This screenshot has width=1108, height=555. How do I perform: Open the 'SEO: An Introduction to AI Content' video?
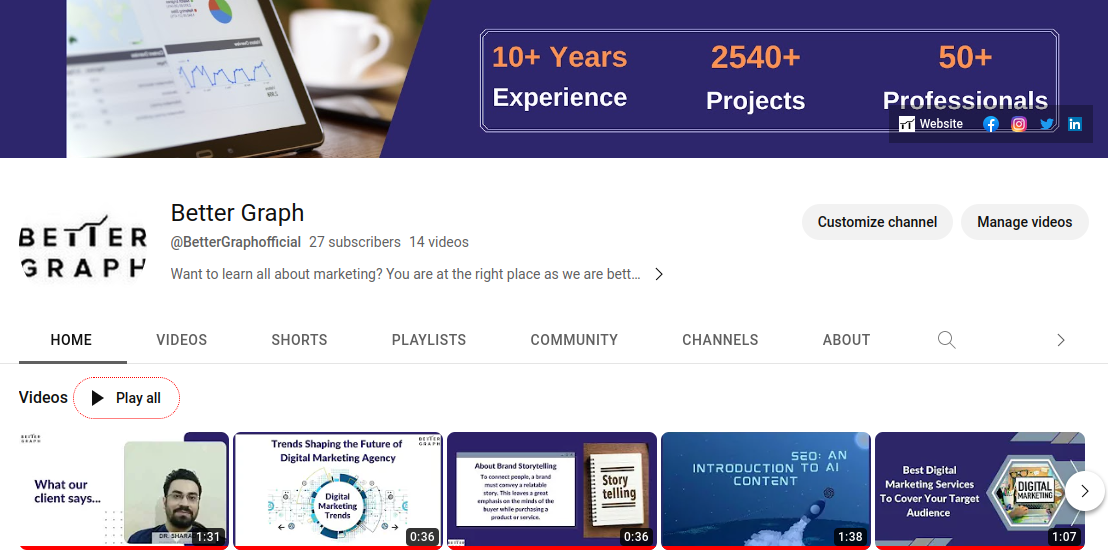(x=766, y=491)
